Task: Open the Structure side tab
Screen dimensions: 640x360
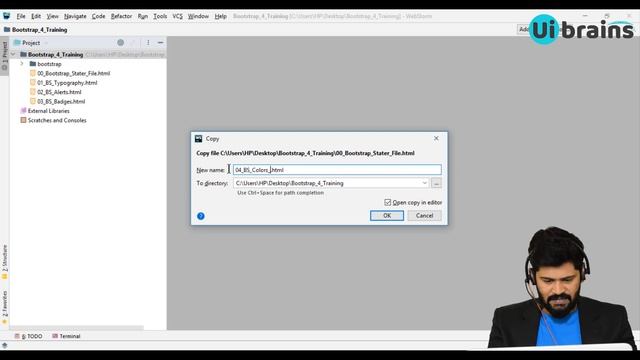Action: pos(4,261)
